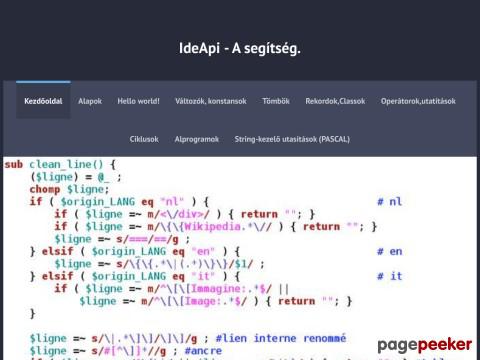Go to the Ciklusok page
The width and height of the screenshot is (480, 360).
144,139
